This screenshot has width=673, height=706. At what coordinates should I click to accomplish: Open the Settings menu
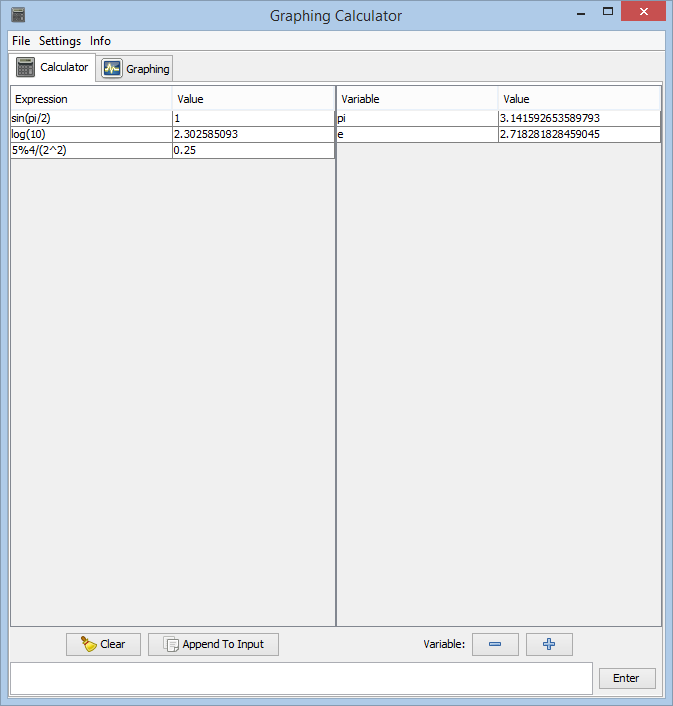(60, 41)
